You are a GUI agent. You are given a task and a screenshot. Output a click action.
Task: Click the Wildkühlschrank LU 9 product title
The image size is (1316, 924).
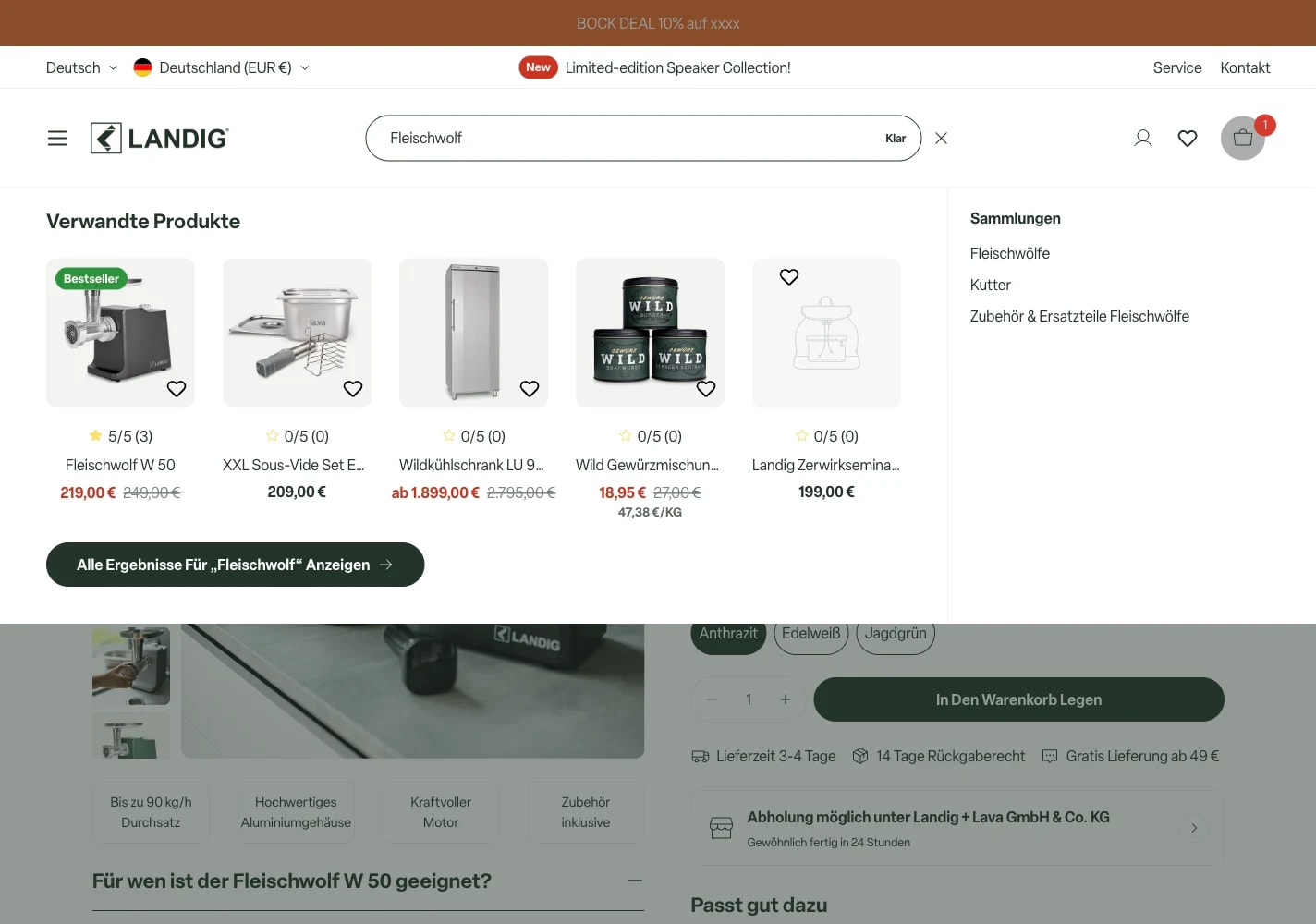471,465
